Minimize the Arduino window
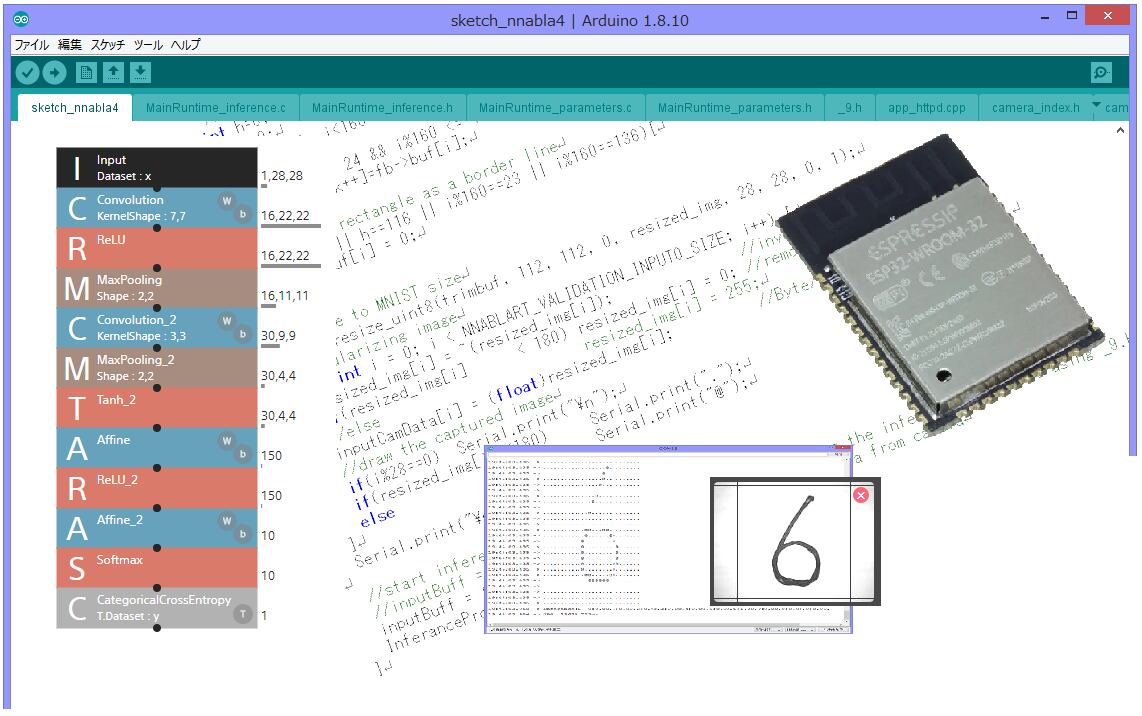The image size is (1142, 716). [1045, 16]
